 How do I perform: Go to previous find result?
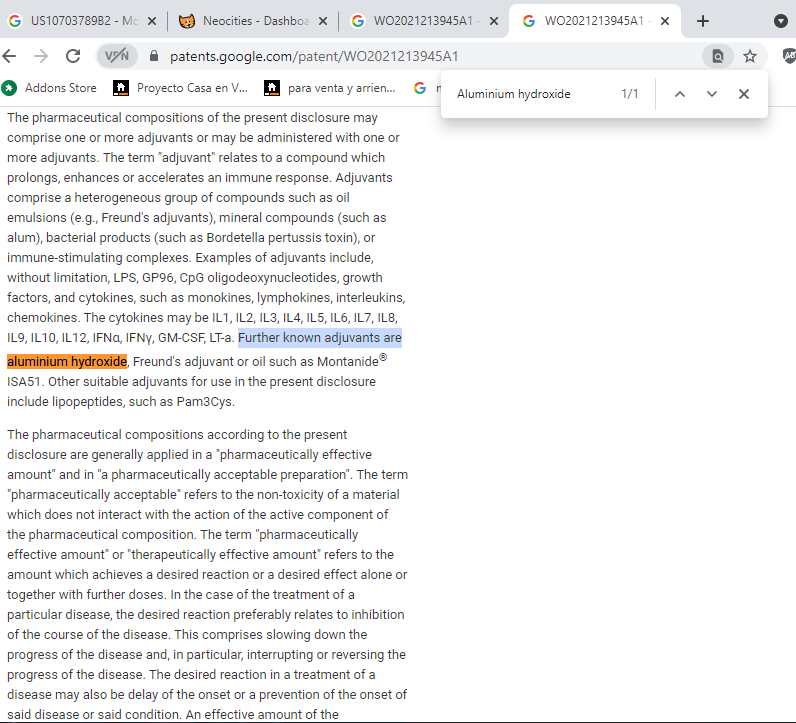tap(680, 94)
